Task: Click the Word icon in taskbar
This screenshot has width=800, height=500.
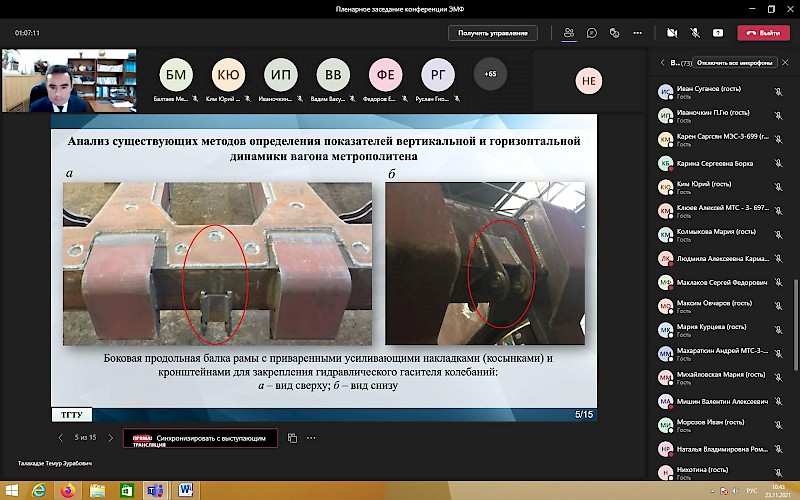Action: (185, 491)
